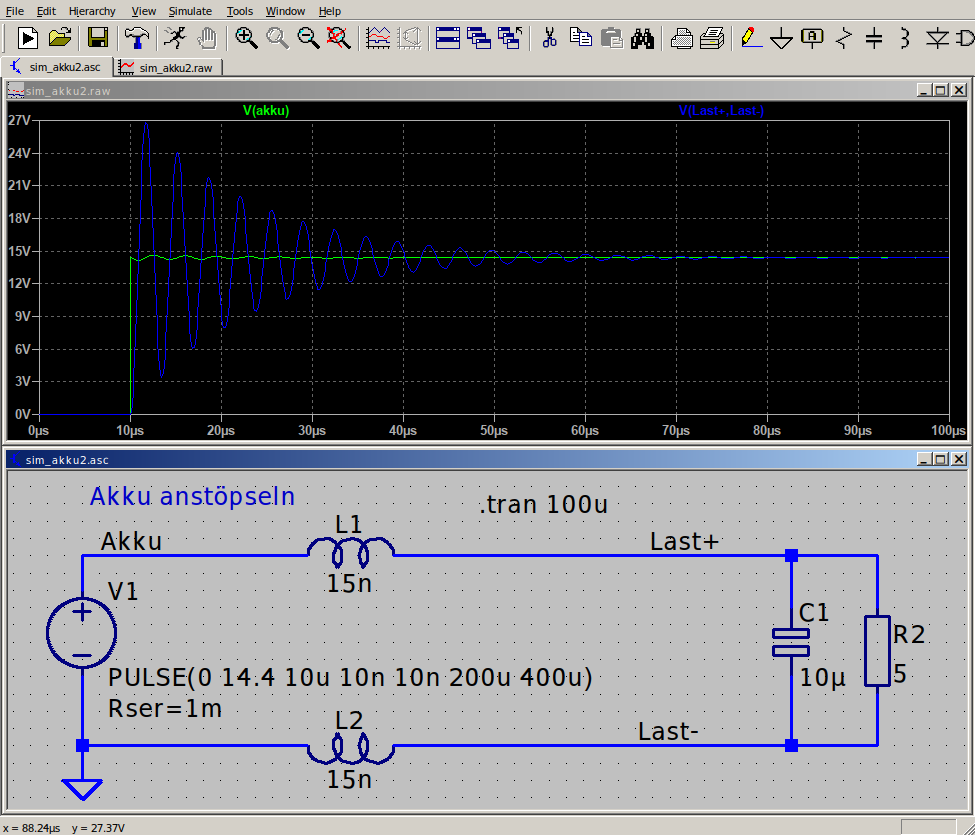Click the Print icon with paper sheet
975x835 pixels.
pos(713,38)
